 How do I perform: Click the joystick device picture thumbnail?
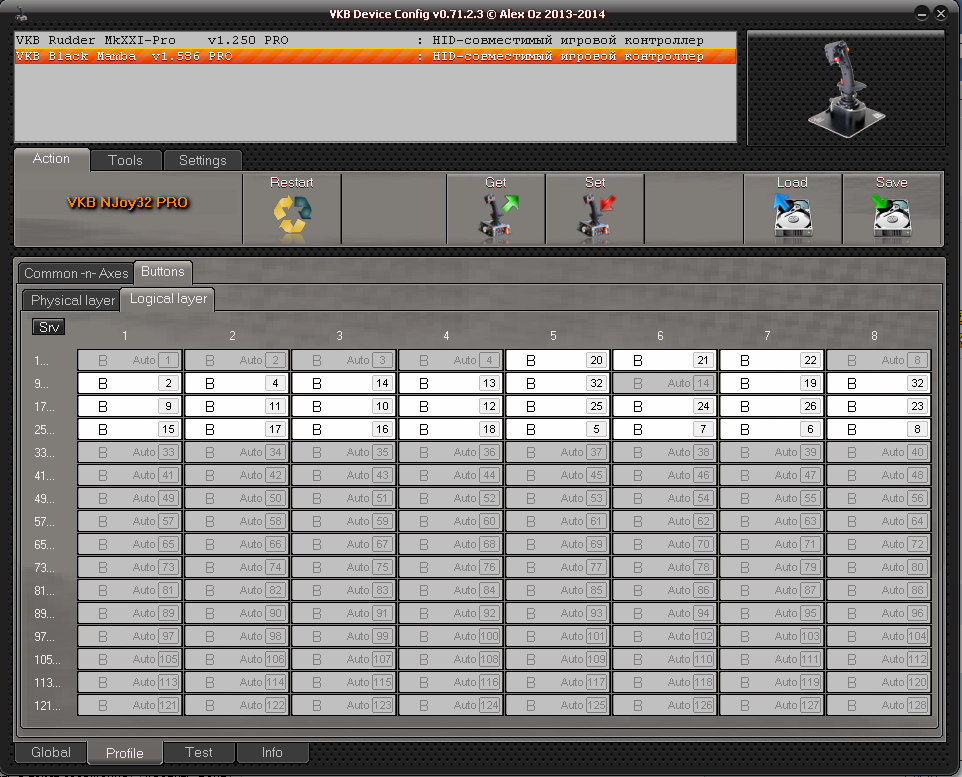(846, 88)
